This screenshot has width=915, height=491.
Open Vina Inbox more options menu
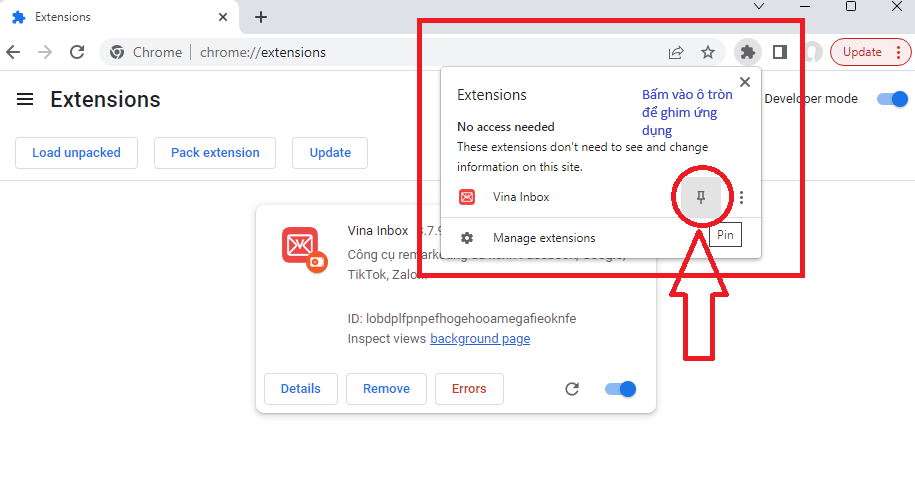[741, 197]
